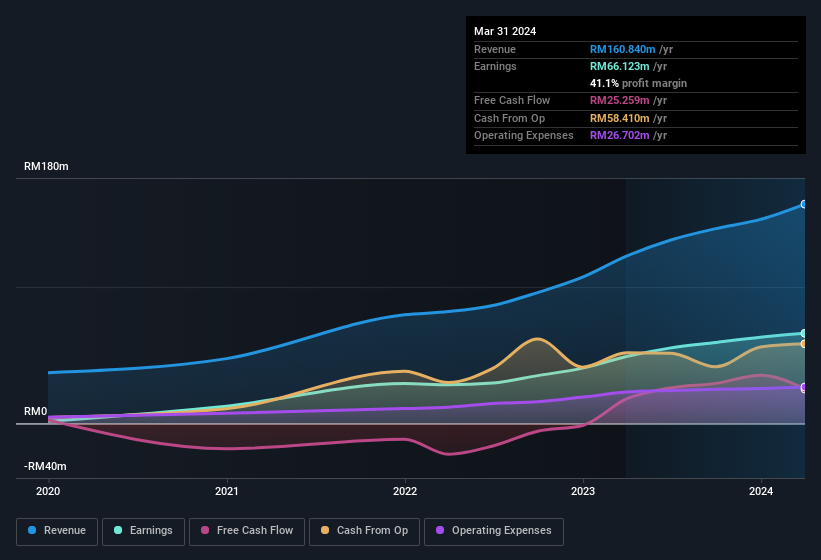This screenshot has width=821, height=560.
Task: Click the Revenue label in tooltip
Action: (x=495, y=49)
